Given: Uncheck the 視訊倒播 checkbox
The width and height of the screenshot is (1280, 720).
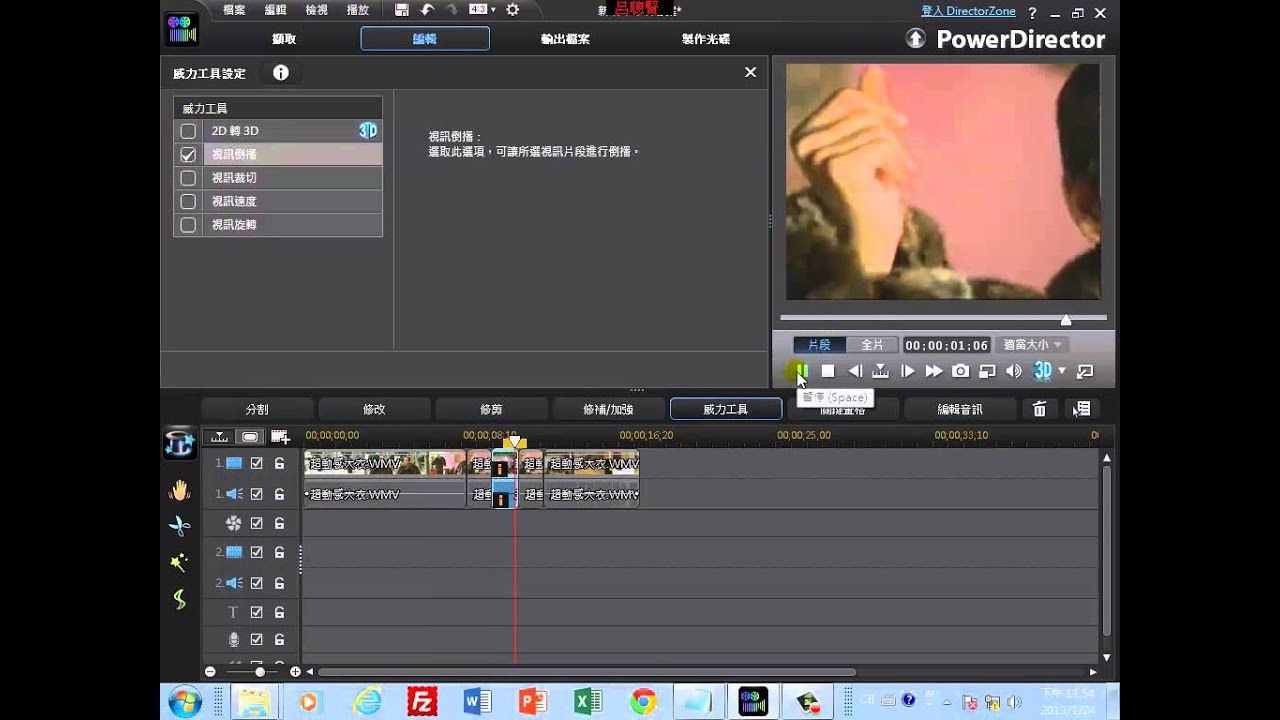Looking at the screenshot, I should [188, 155].
